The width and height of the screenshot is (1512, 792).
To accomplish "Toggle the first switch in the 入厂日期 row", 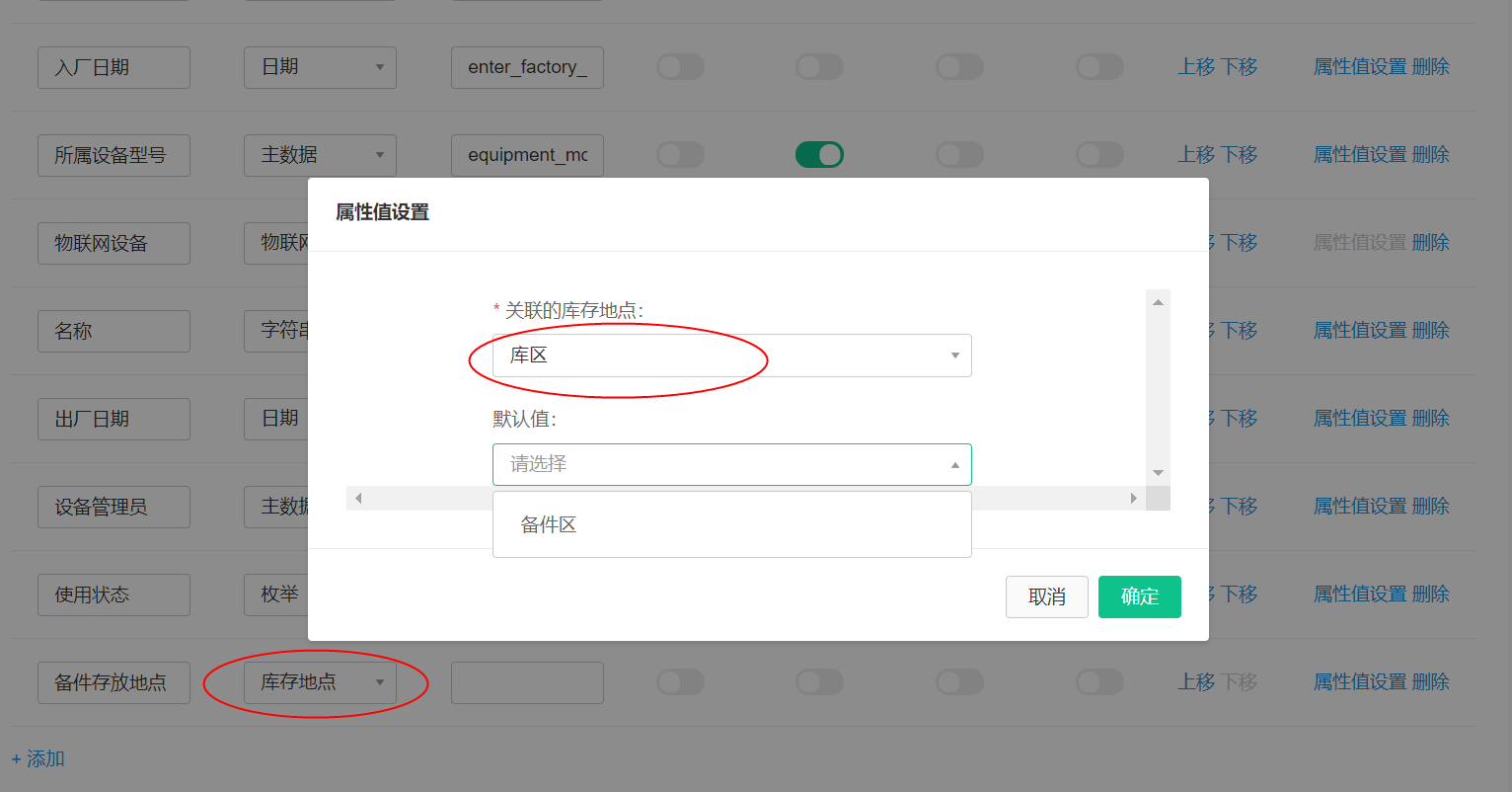I will [681, 67].
